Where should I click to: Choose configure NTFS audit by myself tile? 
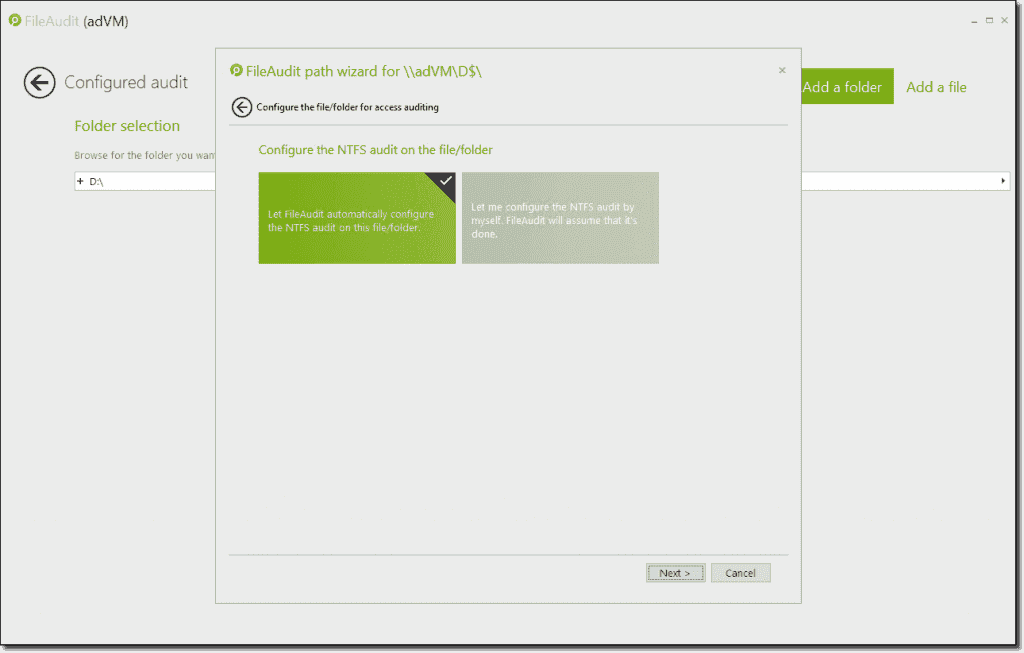pyautogui.click(x=560, y=218)
